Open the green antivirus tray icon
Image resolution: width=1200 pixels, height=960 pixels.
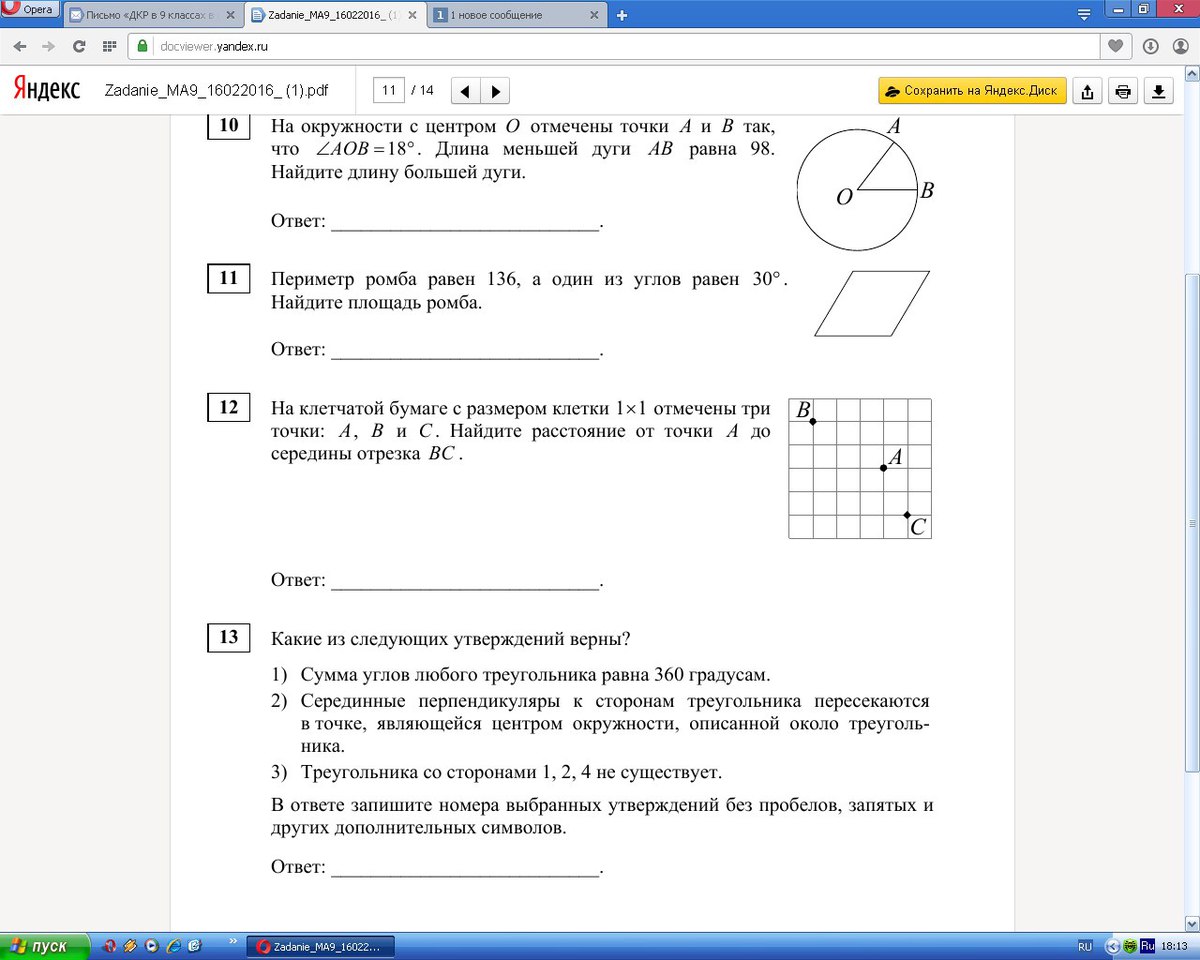click(x=1130, y=946)
